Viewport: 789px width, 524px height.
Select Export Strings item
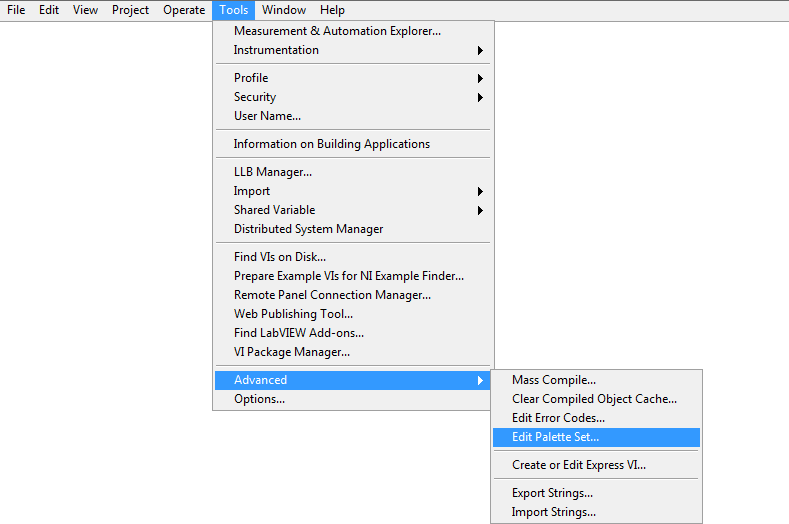click(x=552, y=493)
